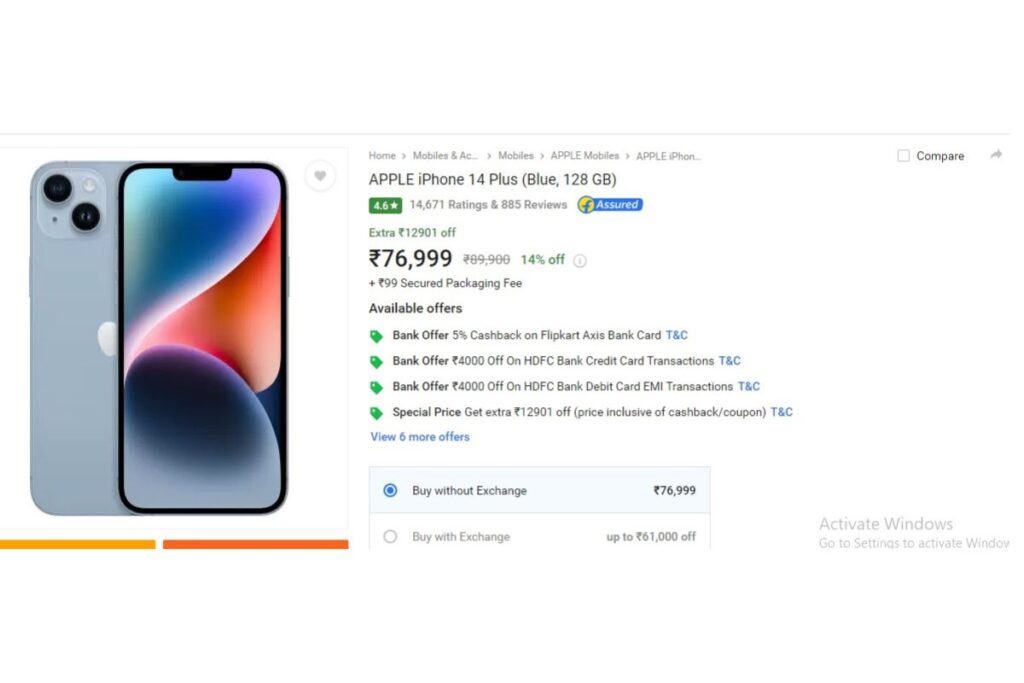Open T&C for Flipkart Axis Bank cashback
Viewport: 1024px width, 683px height.
[677, 335]
